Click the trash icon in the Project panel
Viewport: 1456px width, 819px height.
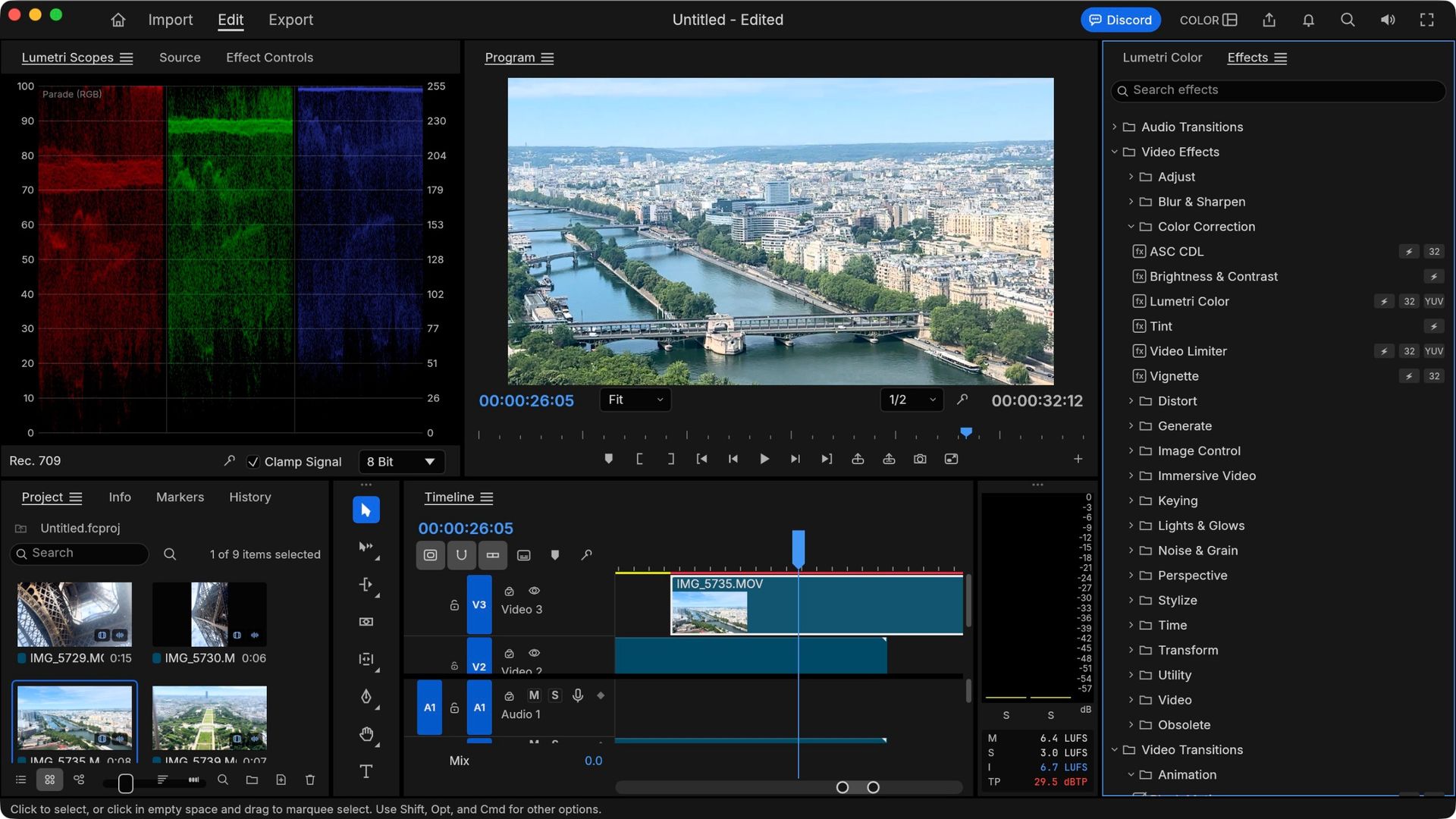point(309,780)
